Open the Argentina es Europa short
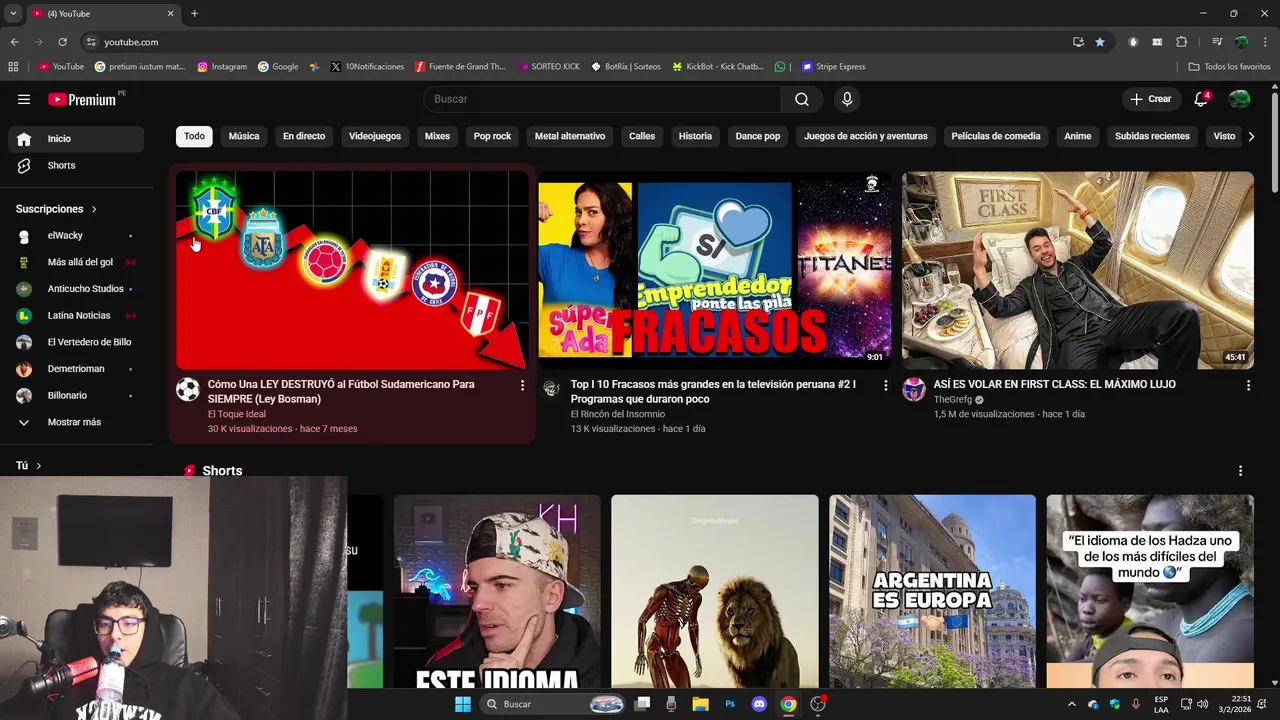This screenshot has height=720, width=1280. (932, 591)
